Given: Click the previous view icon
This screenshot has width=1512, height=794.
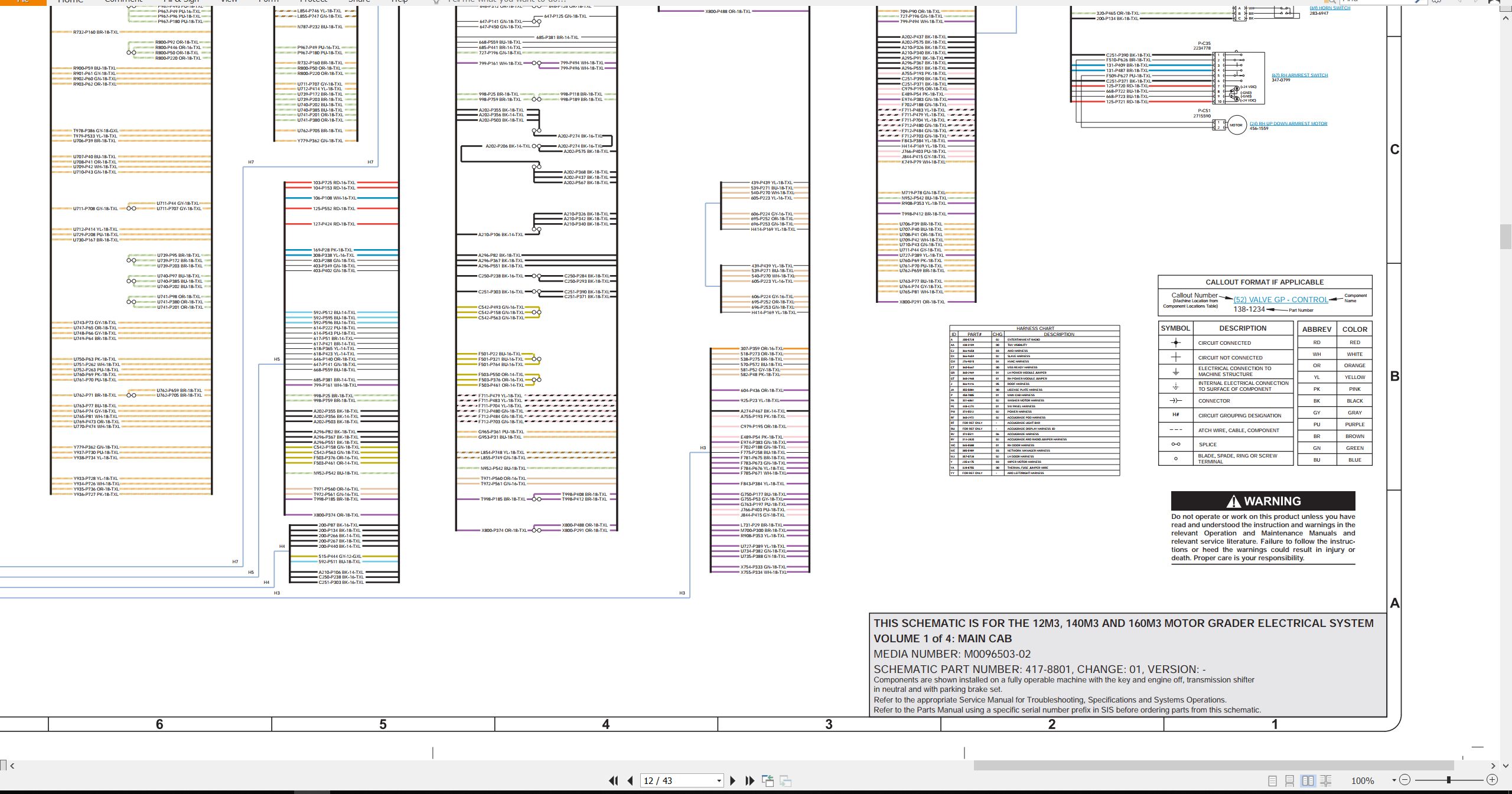Looking at the screenshot, I should (x=768, y=780).
